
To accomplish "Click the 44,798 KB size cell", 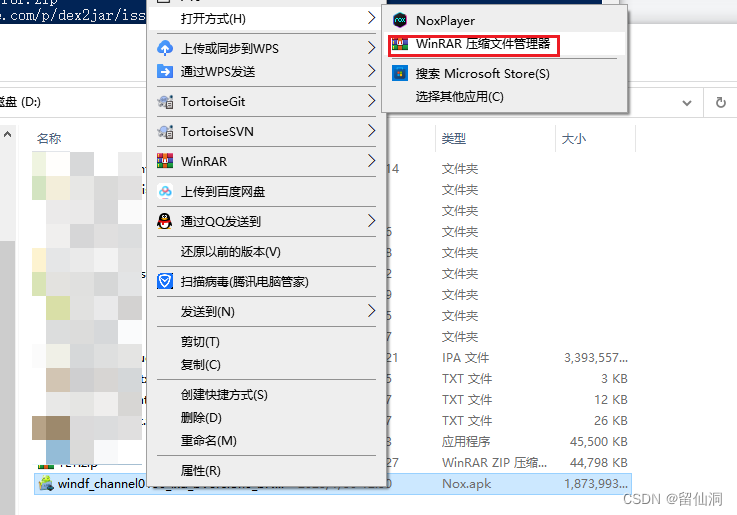I will click(x=599, y=463).
